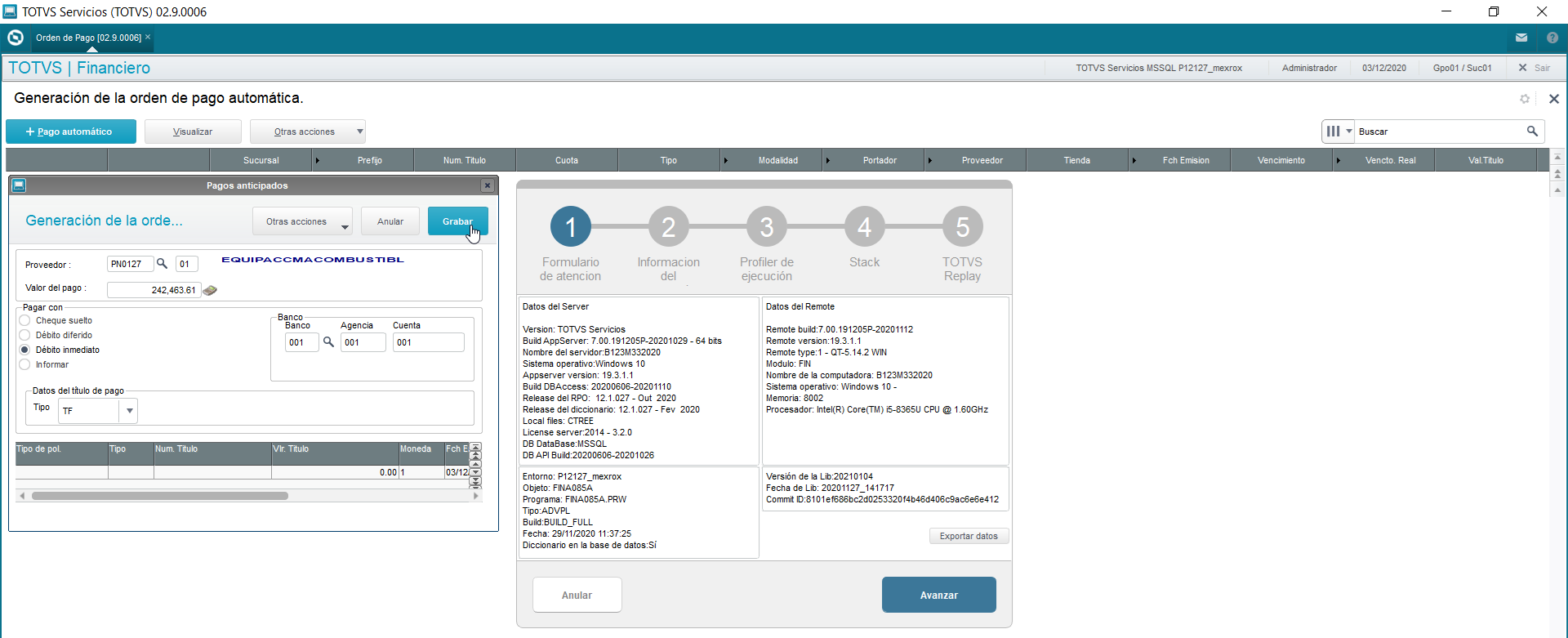1568x638 pixels.
Task: Click Anular in the wizard panel
Action: click(x=577, y=595)
